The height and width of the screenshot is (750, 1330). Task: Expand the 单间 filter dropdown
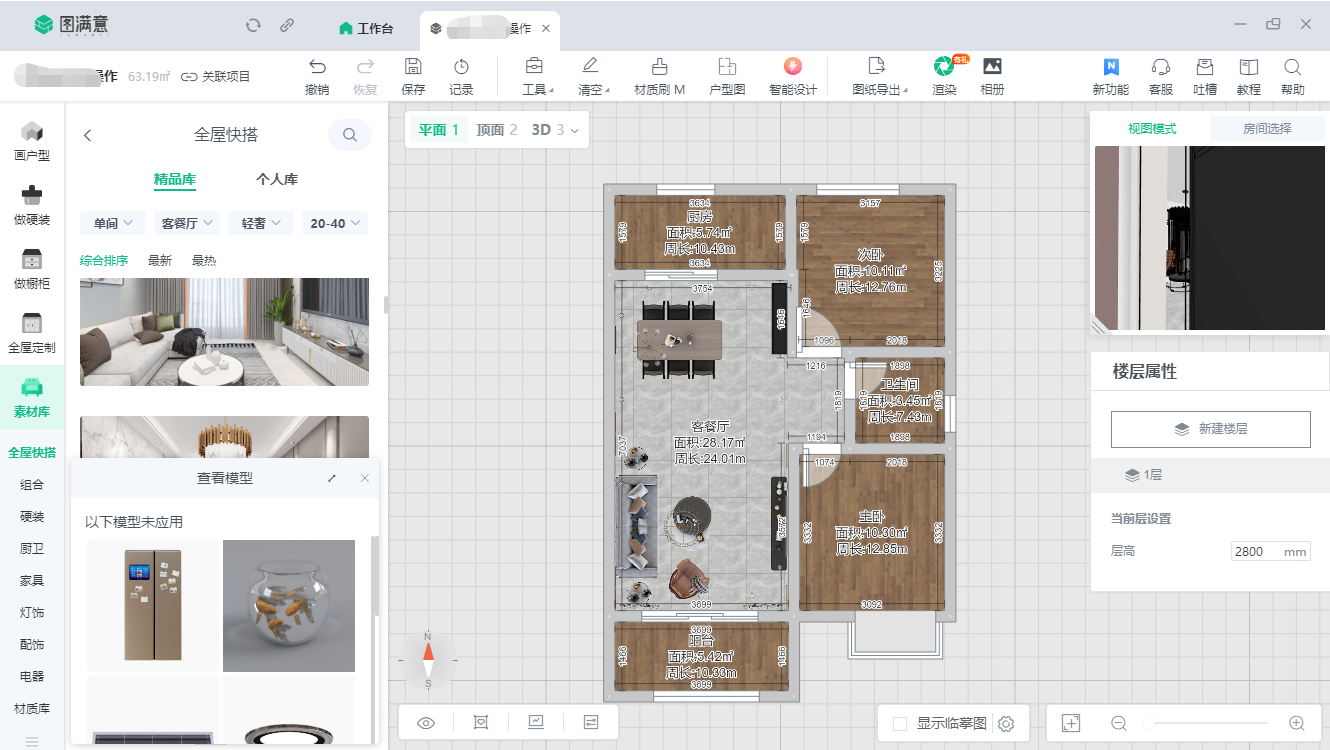(113, 223)
